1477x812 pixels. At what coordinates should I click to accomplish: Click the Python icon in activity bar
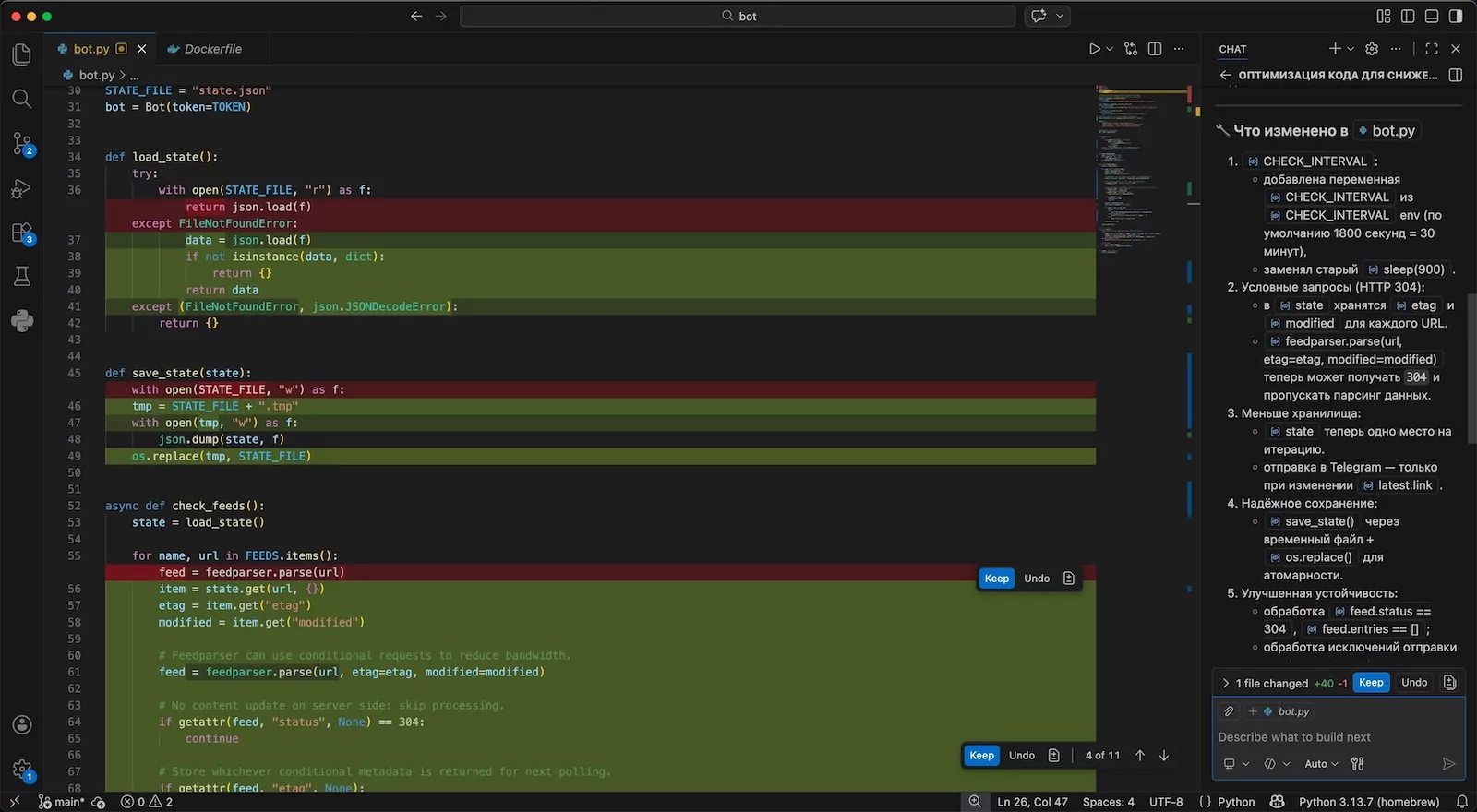[x=22, y=321]
